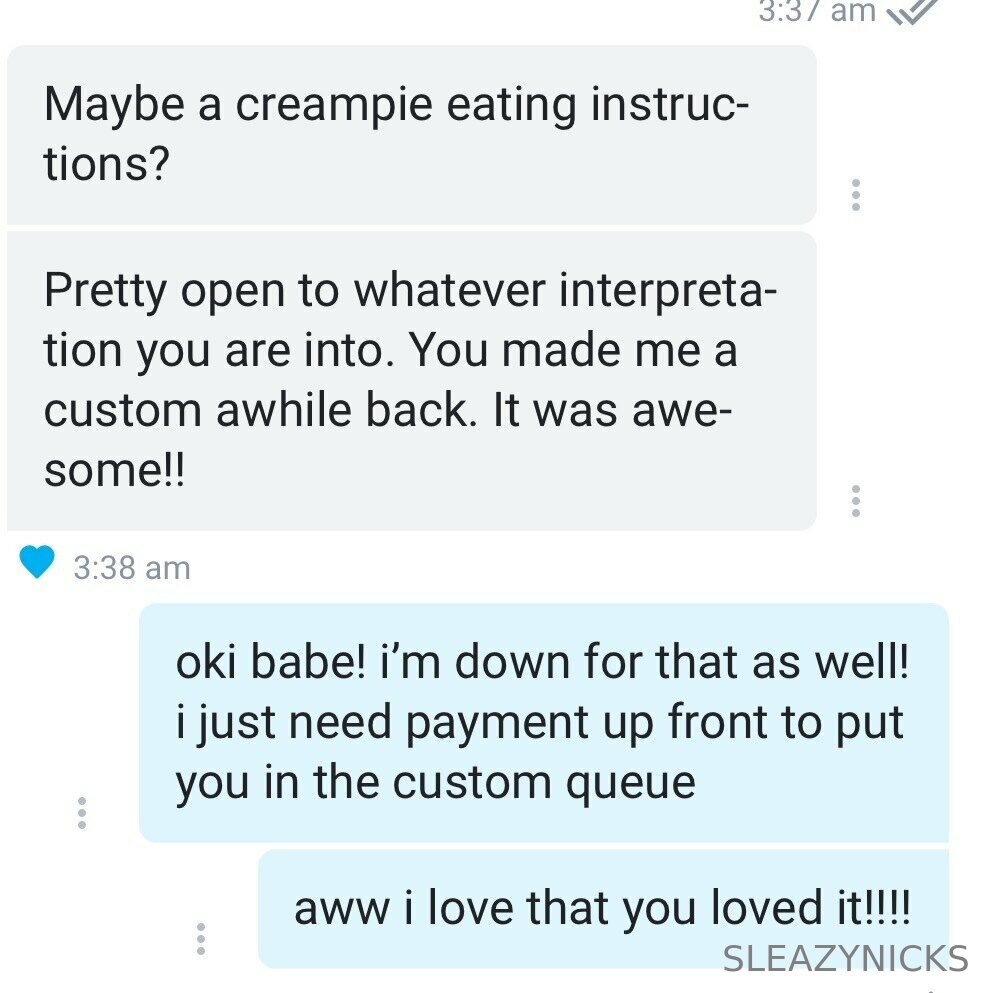Click 'It was awesome!!' text in message
This screenshot has height=993, width=983.
click(x=388, y=440)
